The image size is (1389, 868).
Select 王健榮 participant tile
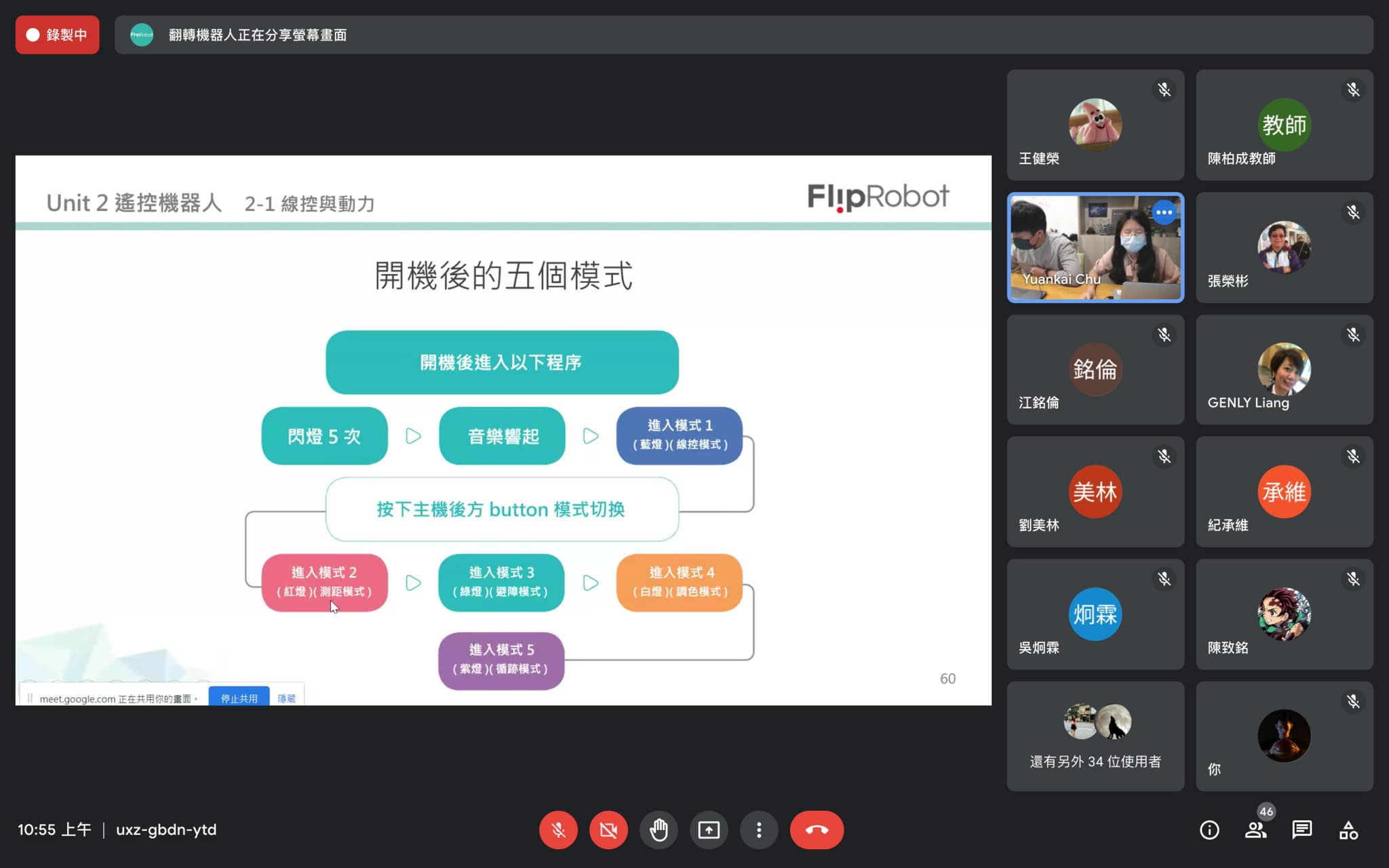coord(1095,125)
